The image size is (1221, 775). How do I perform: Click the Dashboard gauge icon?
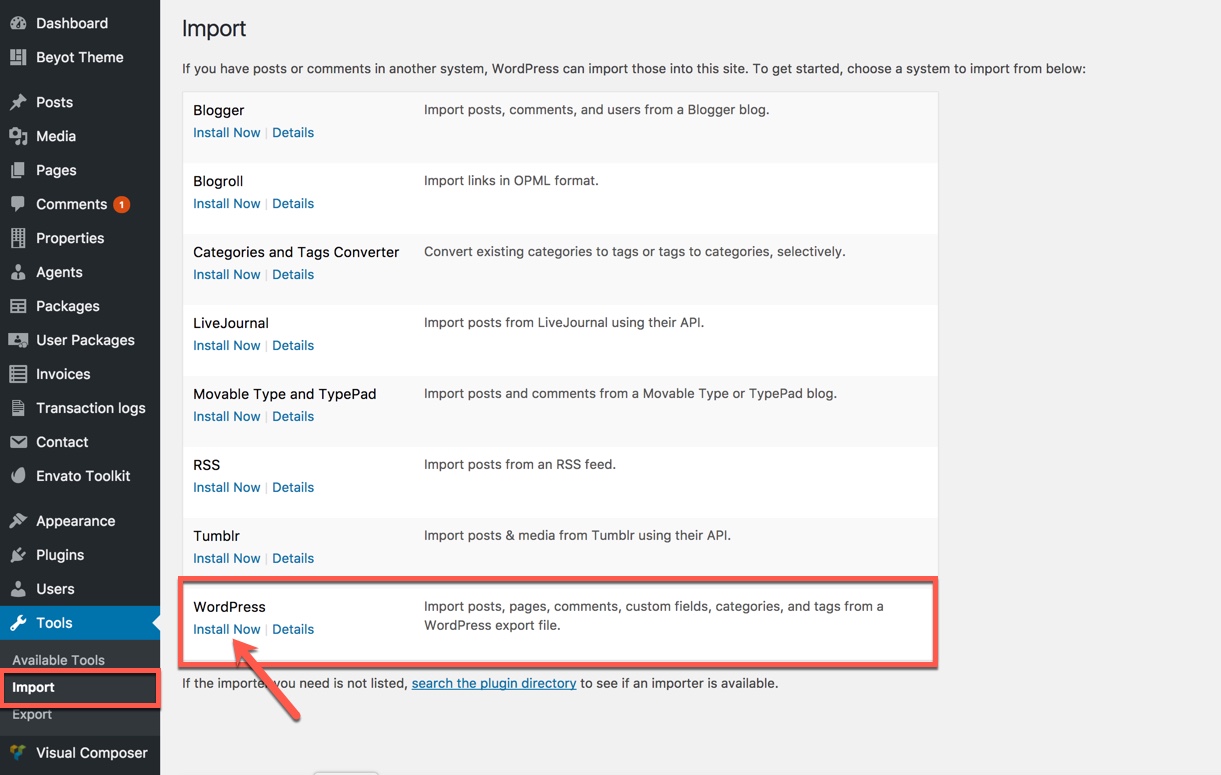tap(18, 23)
